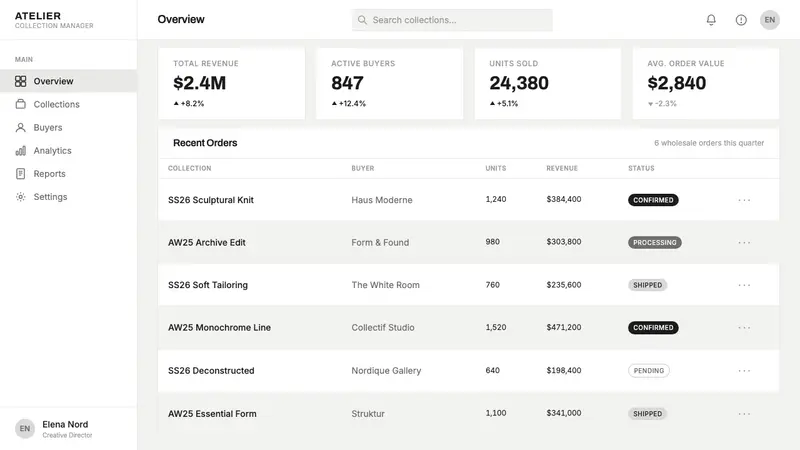This screenshot has height=450, width=800.
Task: Click the Confirmed badge for Haus Moderne
Action: (x=653, y=200)
